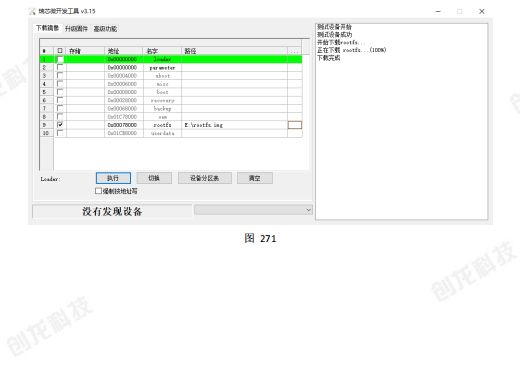Click the '...' column header

click(295, 51)
